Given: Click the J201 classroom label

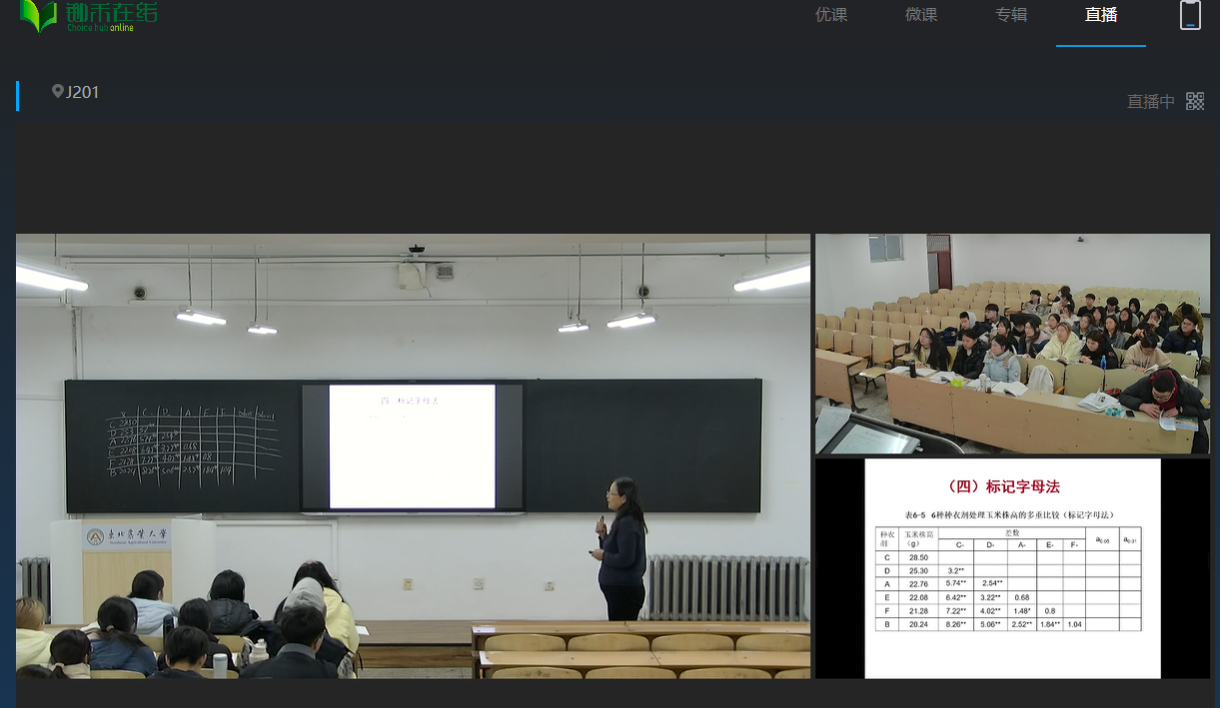Looking at the screenshot, I should 82,92.
